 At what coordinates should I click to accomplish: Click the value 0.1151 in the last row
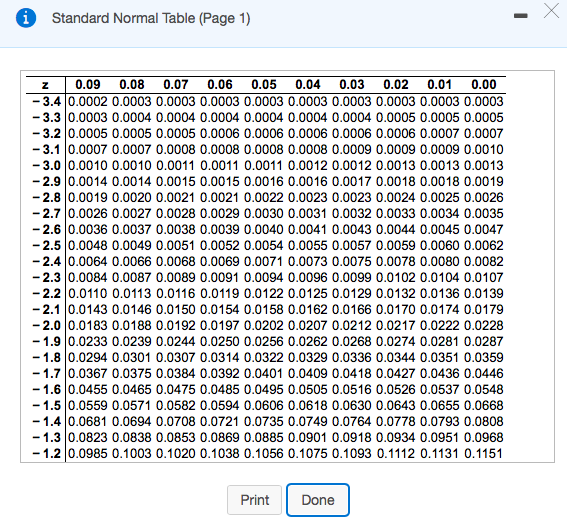484,453
